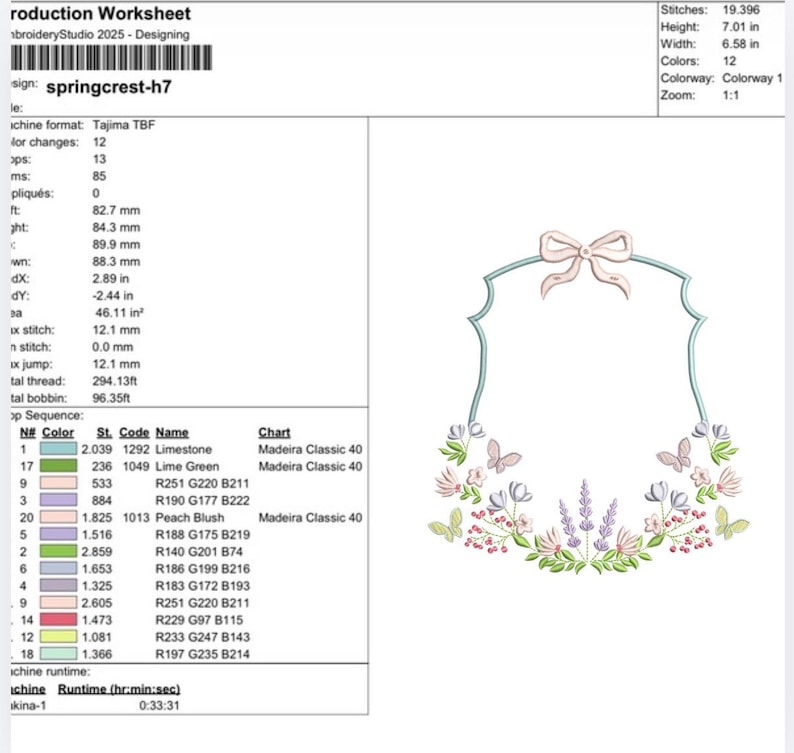Click the value 88.3 mm
Screen dimensions: 794x753
point(116,261)
